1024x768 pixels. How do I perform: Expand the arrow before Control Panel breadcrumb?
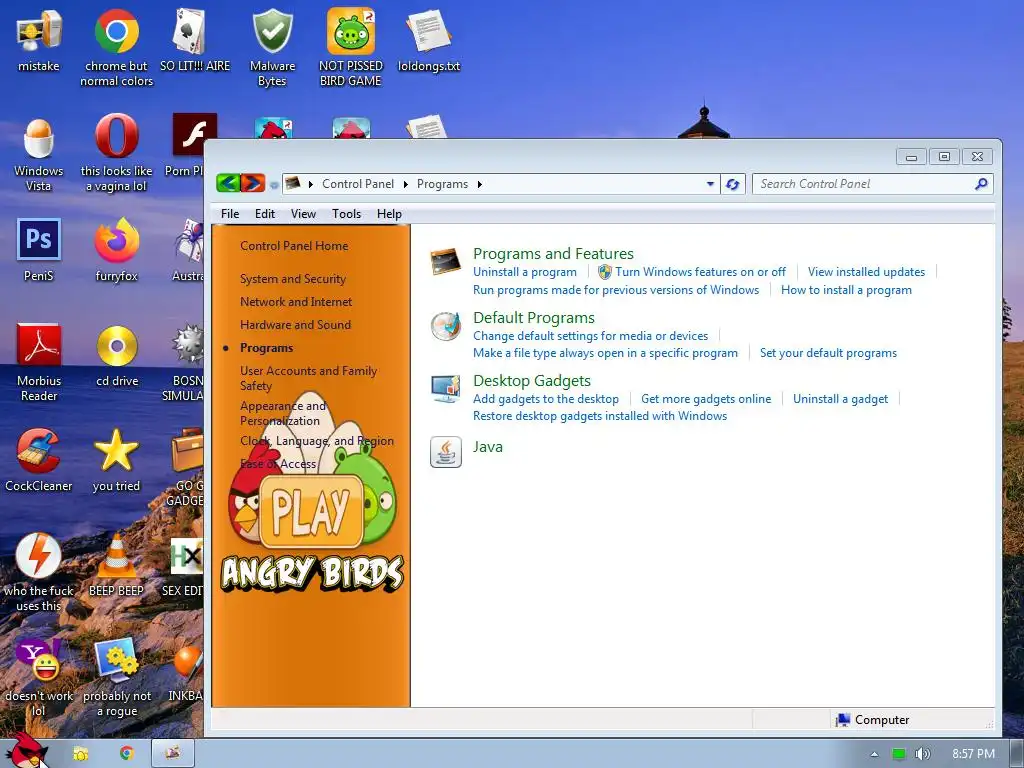tap(311, 184)
